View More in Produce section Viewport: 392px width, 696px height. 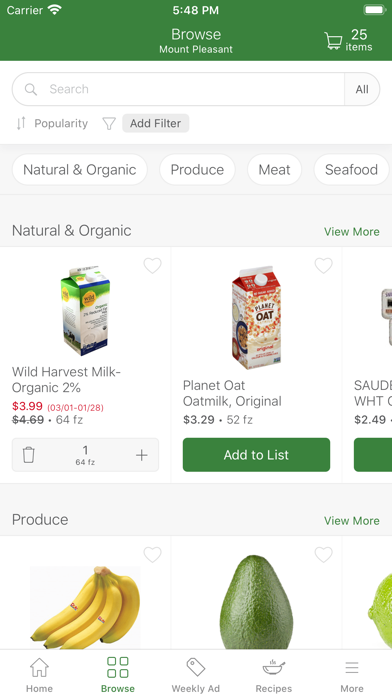click(352, 521)
